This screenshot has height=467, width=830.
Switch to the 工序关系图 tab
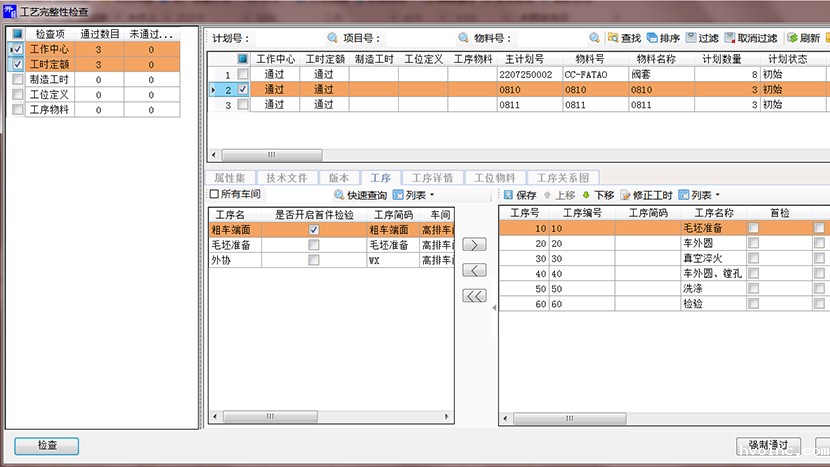click(563, 177)
